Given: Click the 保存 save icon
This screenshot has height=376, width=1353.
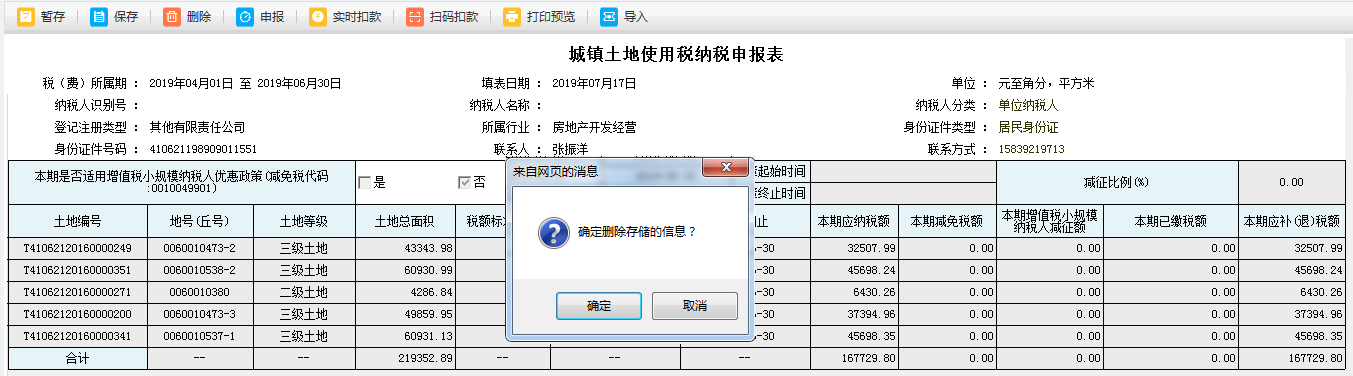Looking at the screenshot, I should coord(99,17).
